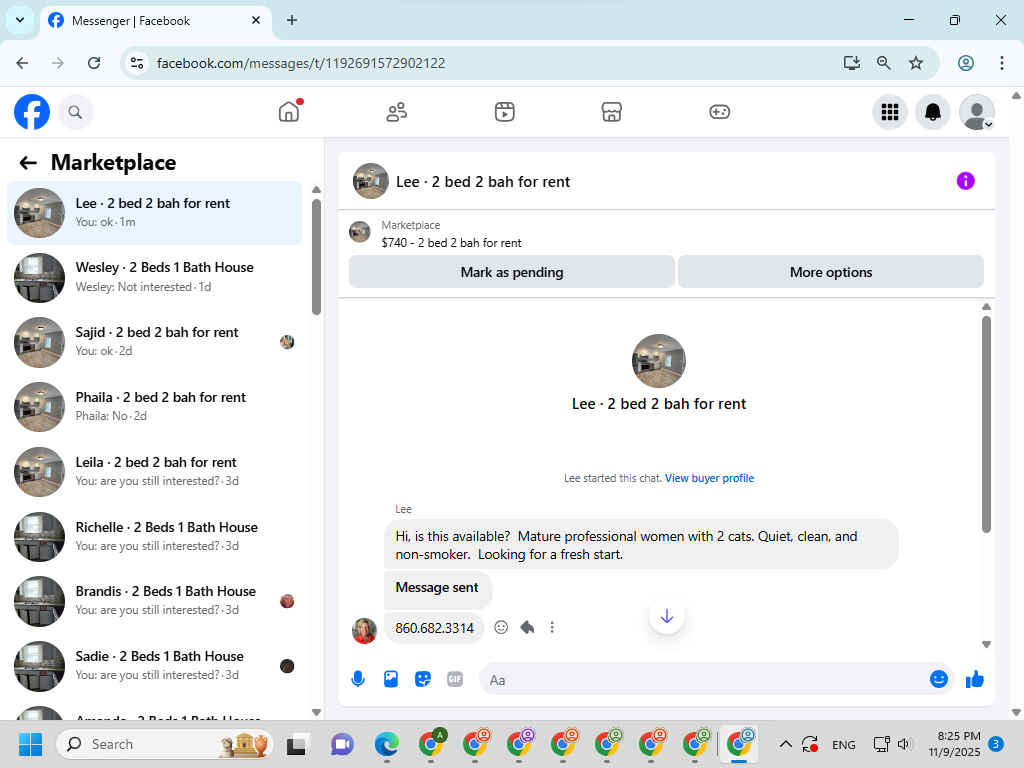Open the nine-dot Menu grid icon

[889, 112]
